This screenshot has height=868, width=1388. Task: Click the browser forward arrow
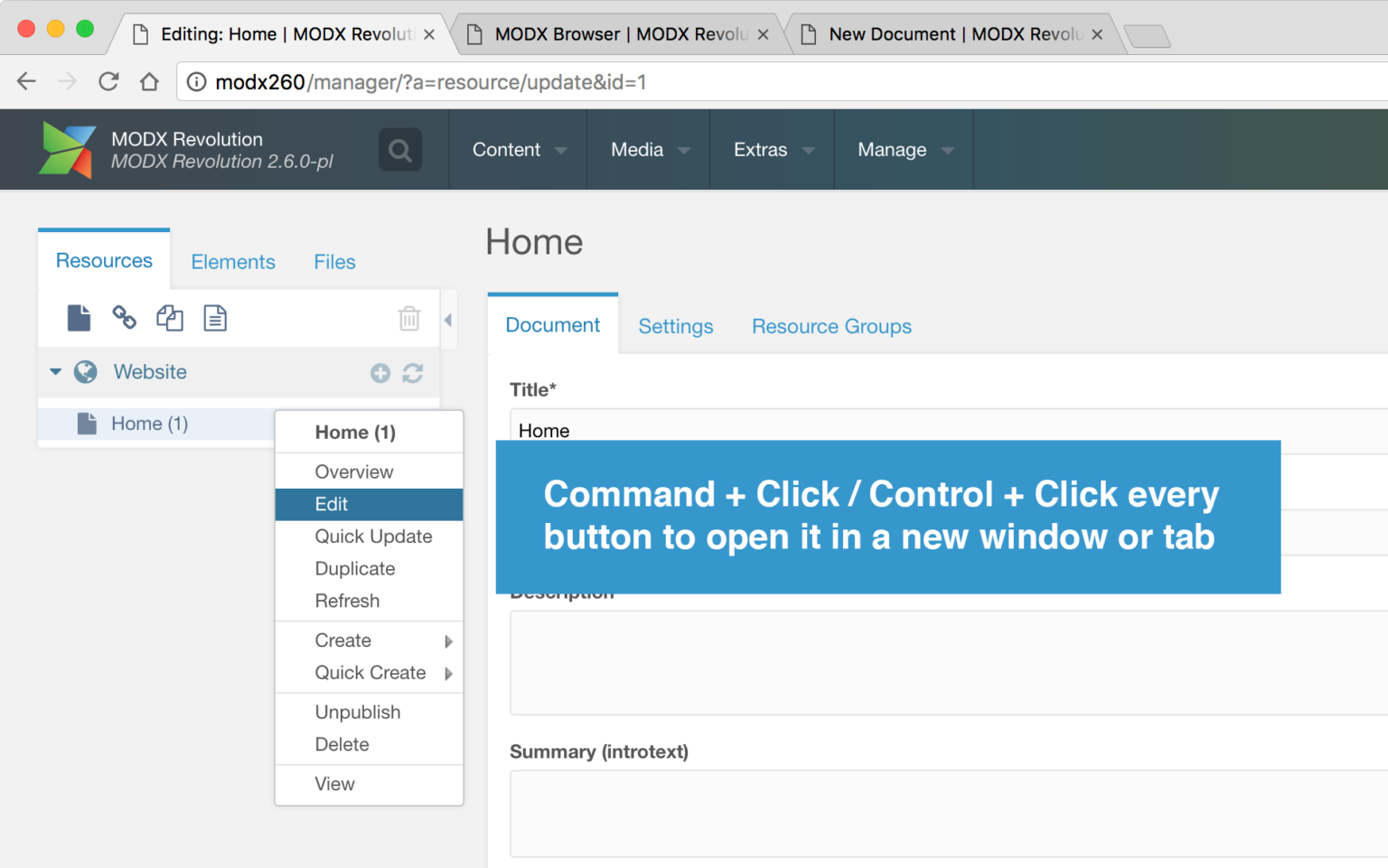click(68, 81)
